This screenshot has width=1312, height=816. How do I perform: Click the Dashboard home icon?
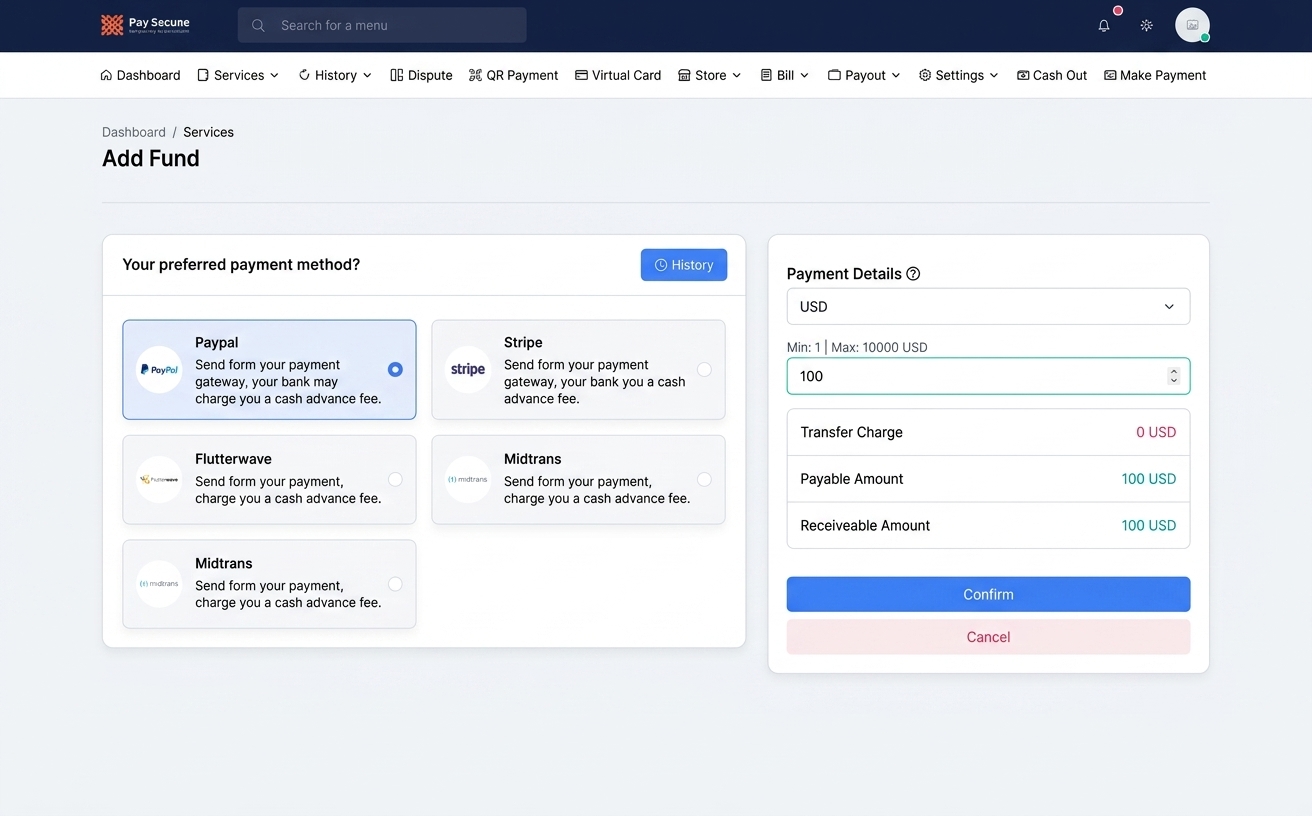106,75
